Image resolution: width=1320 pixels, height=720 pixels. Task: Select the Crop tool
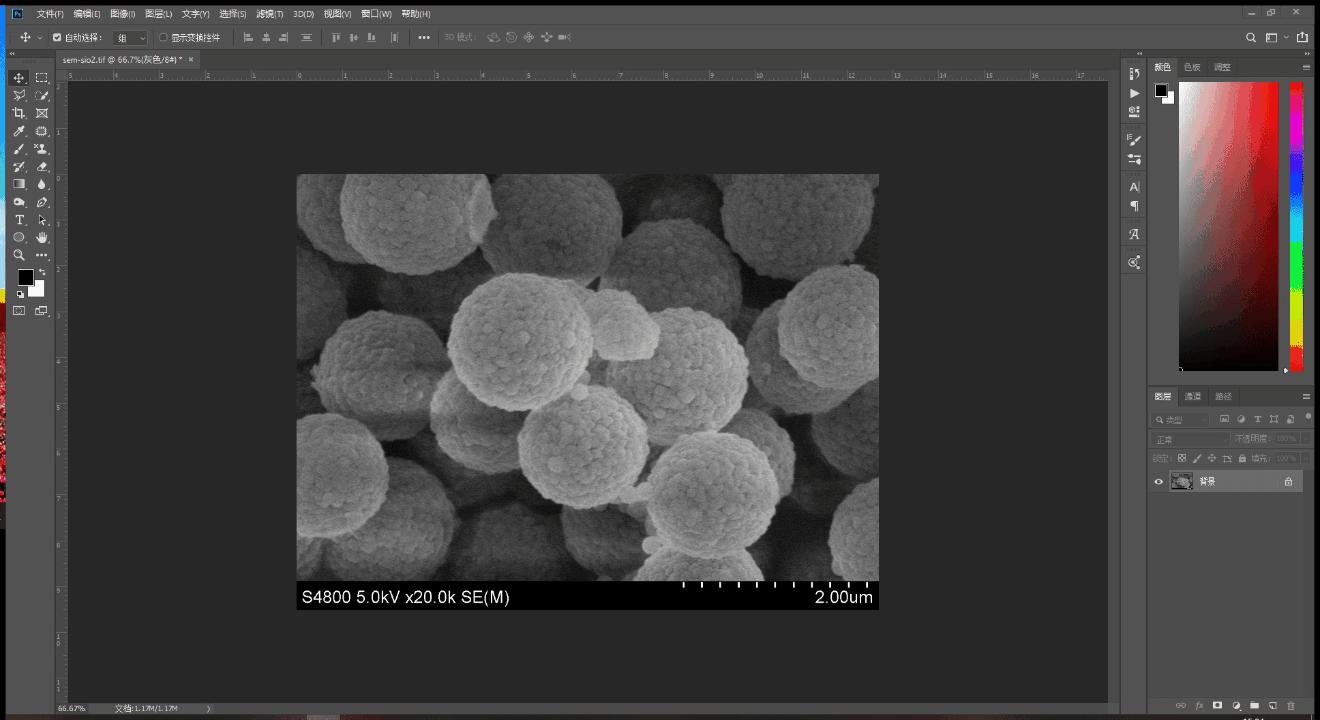click(x=20, y=113)
